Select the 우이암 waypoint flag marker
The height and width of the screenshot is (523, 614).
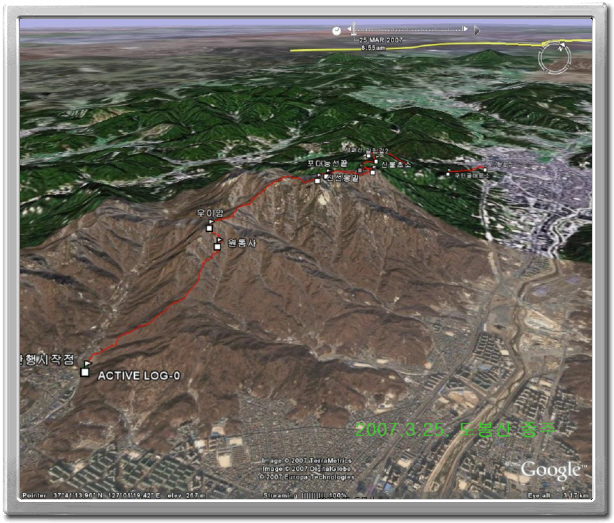click(x=210, y=226)
